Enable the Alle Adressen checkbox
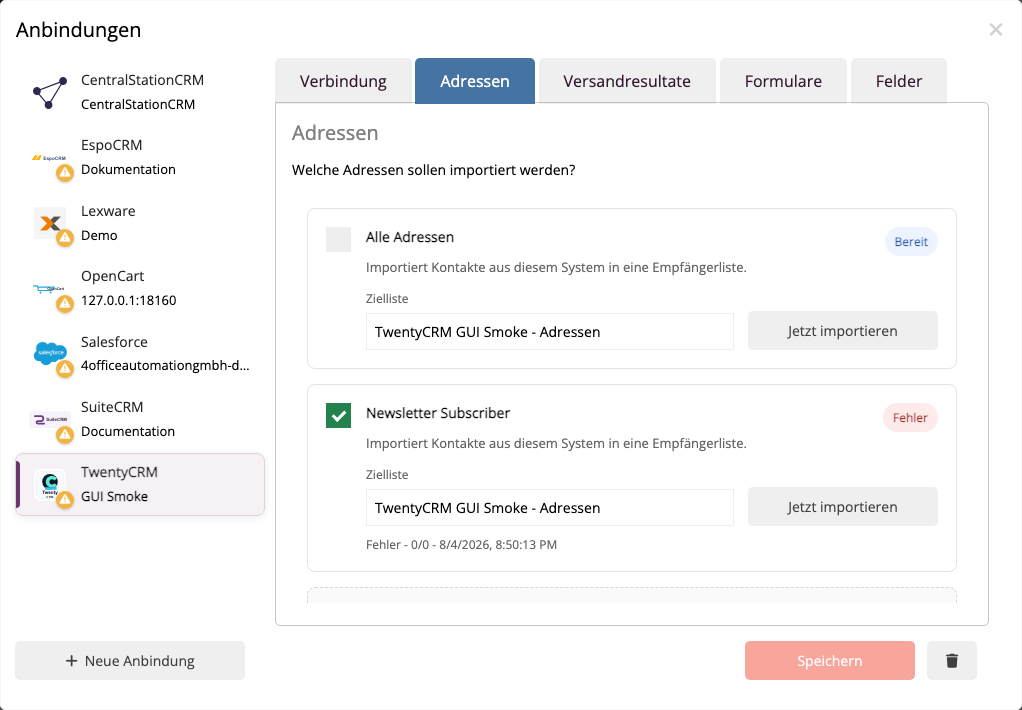The width and height of the screenshot is (1022, 710). 338,239
